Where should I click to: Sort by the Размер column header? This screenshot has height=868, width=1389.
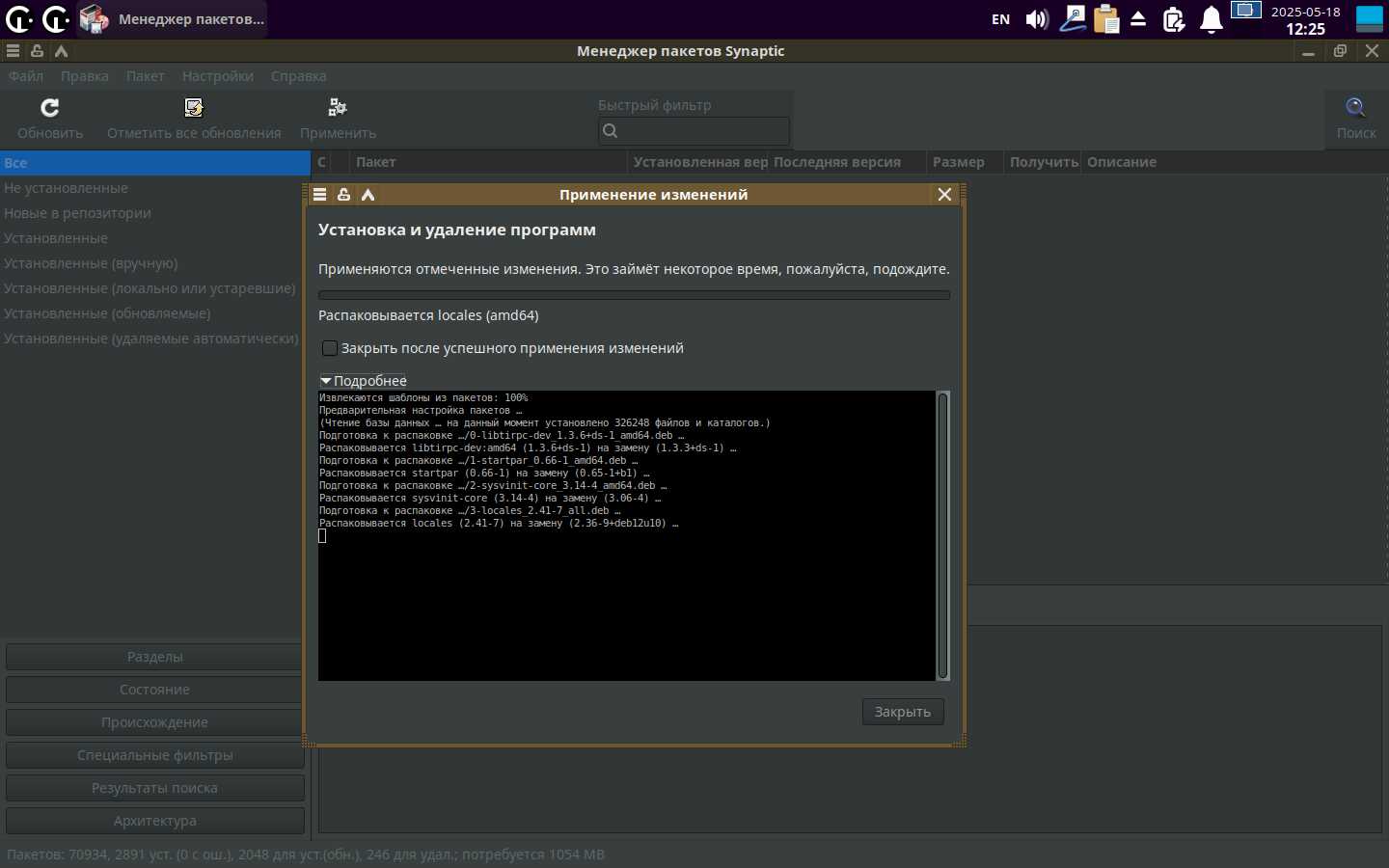click(965, 162)
